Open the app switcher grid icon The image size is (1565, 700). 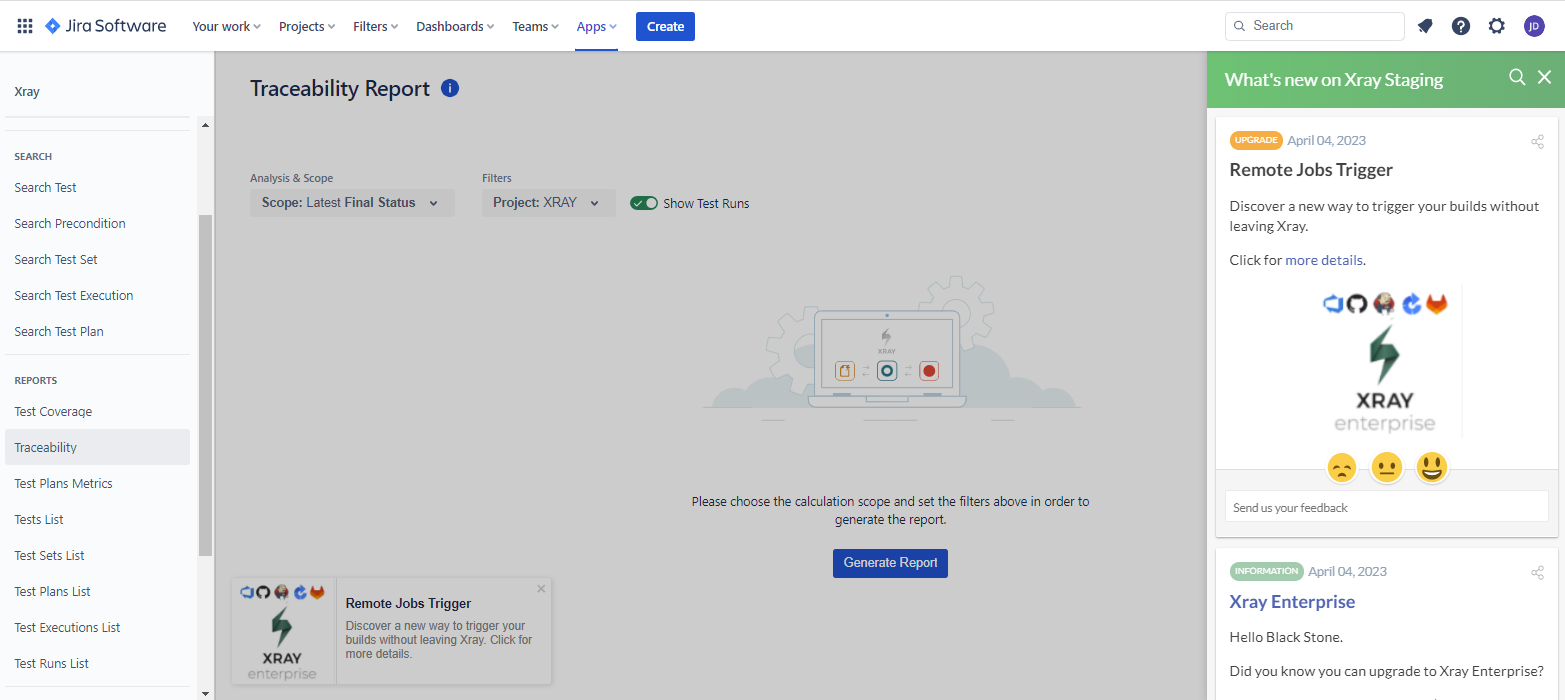click(x=25, y=26)
